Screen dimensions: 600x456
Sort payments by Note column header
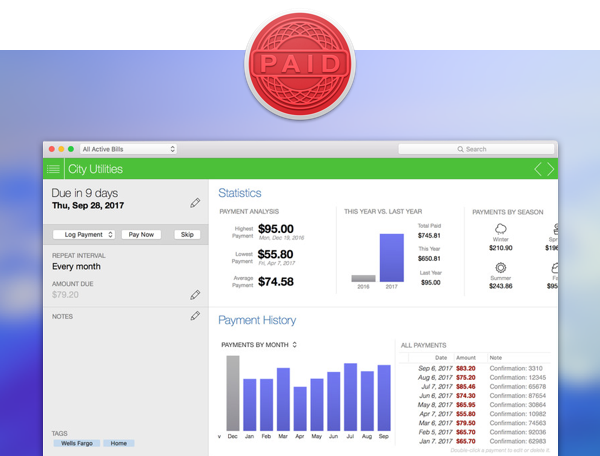tap(496, 358)
